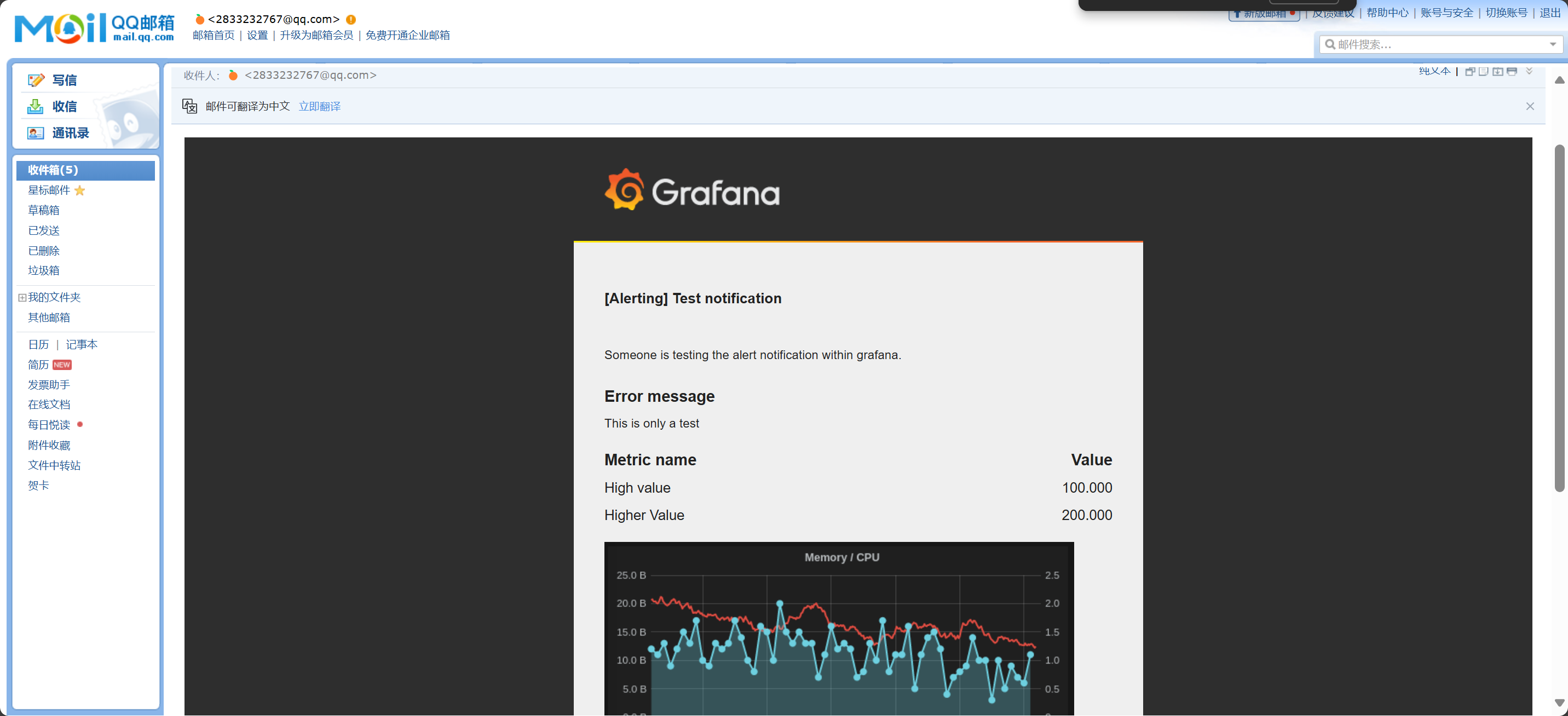
Task: Click the star next to 星标邮件
Action: 80,190
